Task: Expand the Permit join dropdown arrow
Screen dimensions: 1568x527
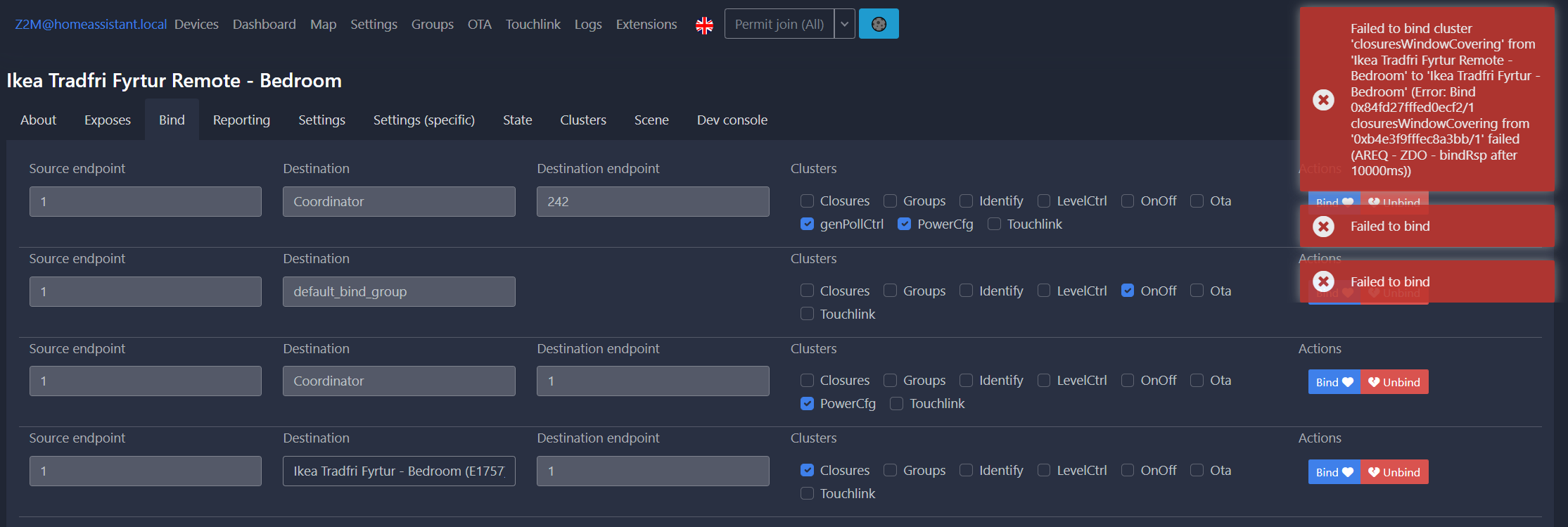Action: click(x=844, y=24)
